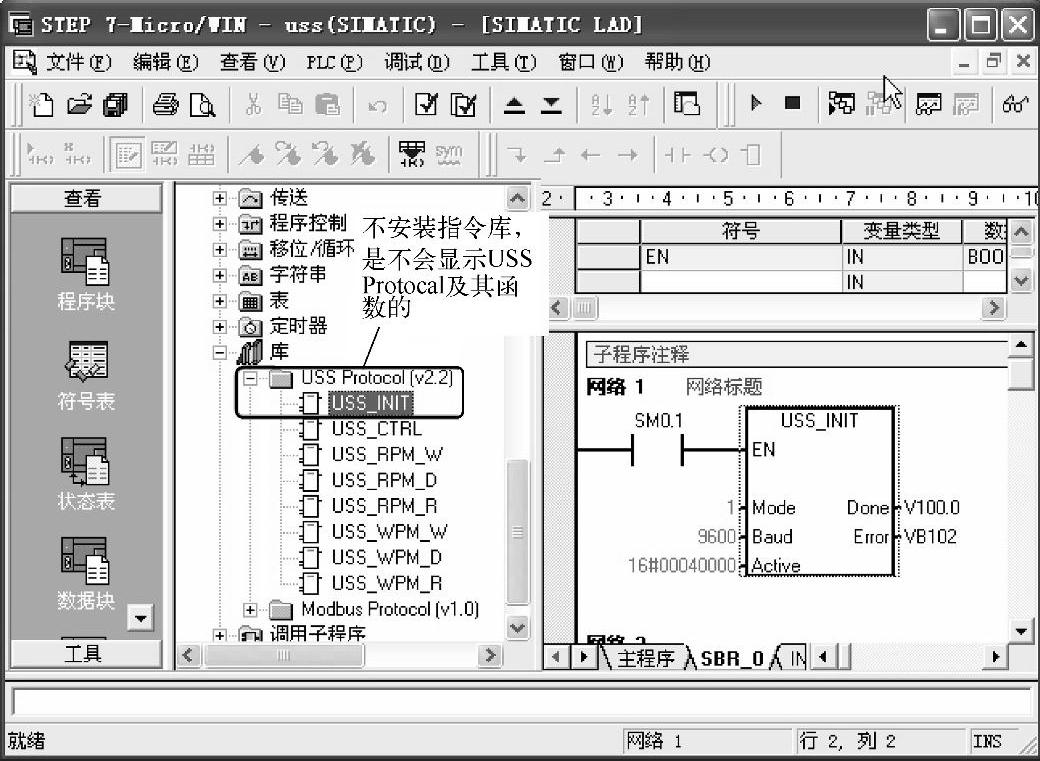The width and height of the screenshot is (1040, 761).
Task: Click the glasses status chart icon
Action: tap(1015, 104)
